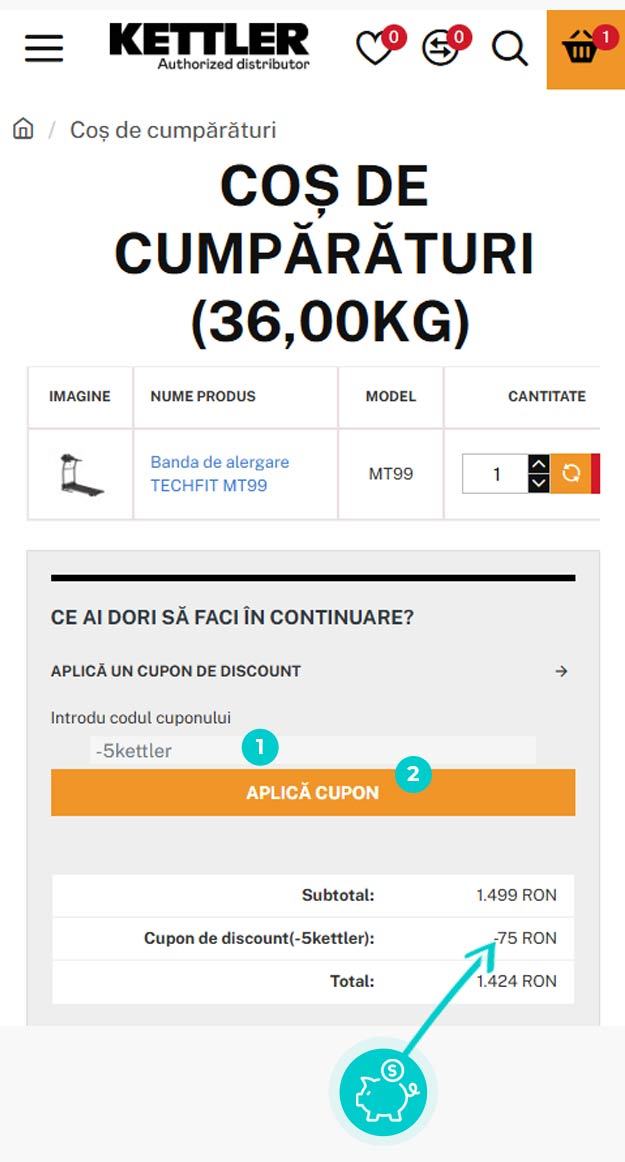Open the wishlist heart icon
Image resolution: width=625 pixels, height=1162 pixels.
374,49
